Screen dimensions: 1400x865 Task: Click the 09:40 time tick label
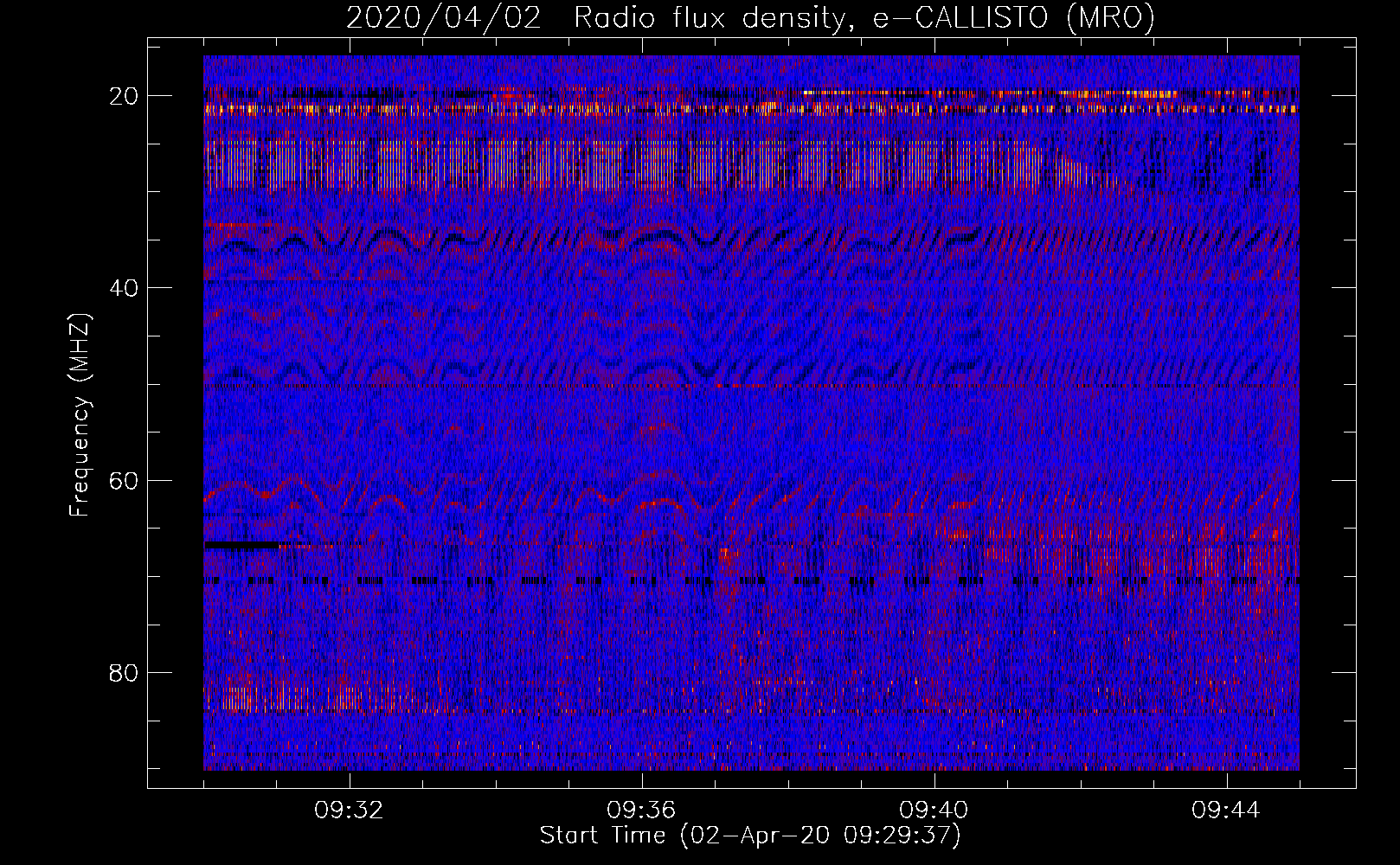(934, 811)
